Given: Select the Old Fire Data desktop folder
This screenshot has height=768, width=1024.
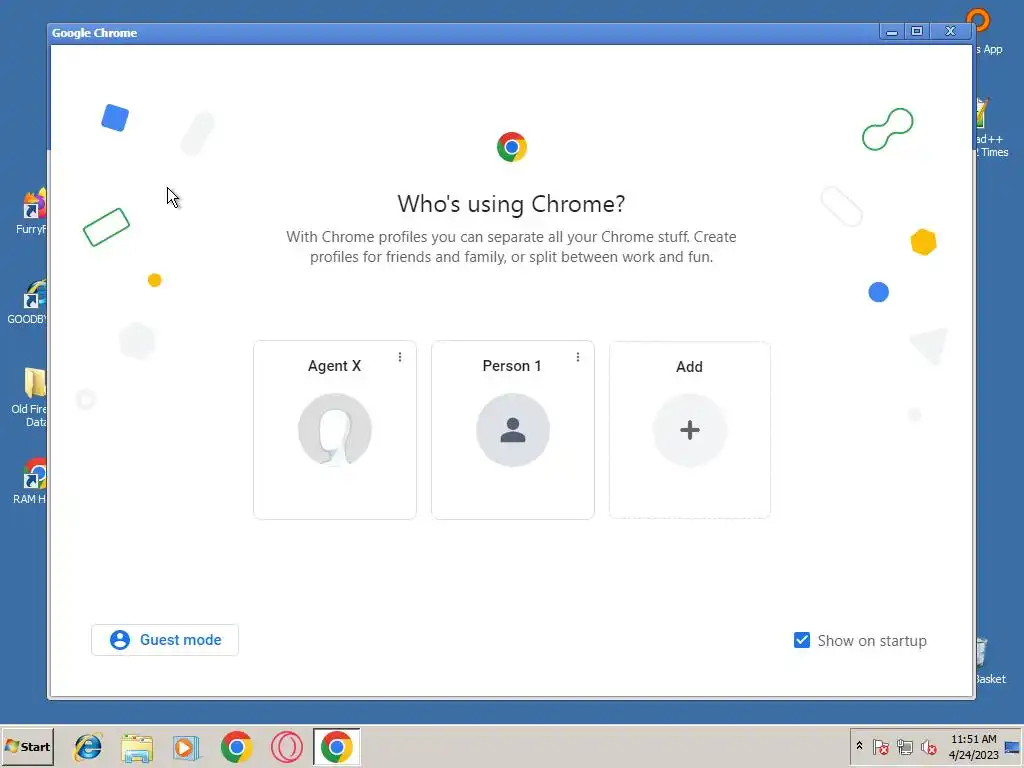Looking at the screenshot, I should click(x=29, y=397).
